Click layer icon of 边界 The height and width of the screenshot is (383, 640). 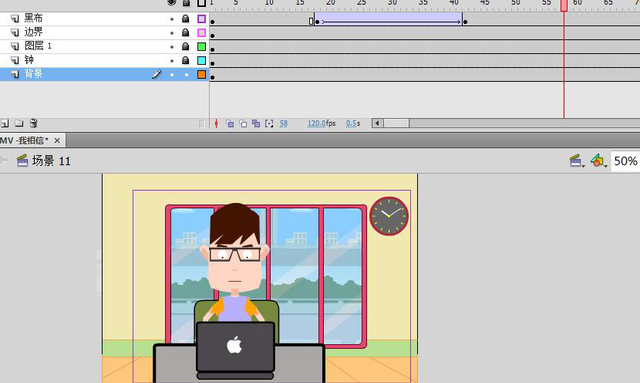(x=15, y=32)
